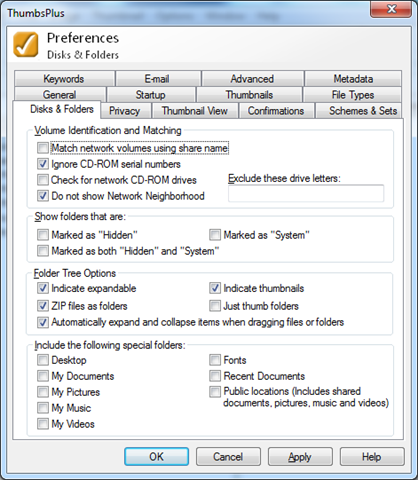
Task: Select the General tab
Action: pos(60,95)
